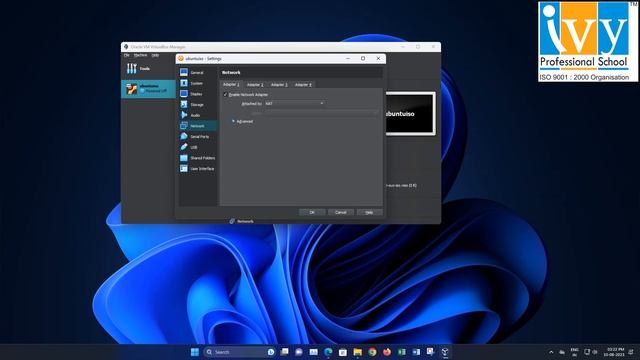Show hidden system tray icons
Viewport: 640px width, 360px height.
click(x=551, y=352)
